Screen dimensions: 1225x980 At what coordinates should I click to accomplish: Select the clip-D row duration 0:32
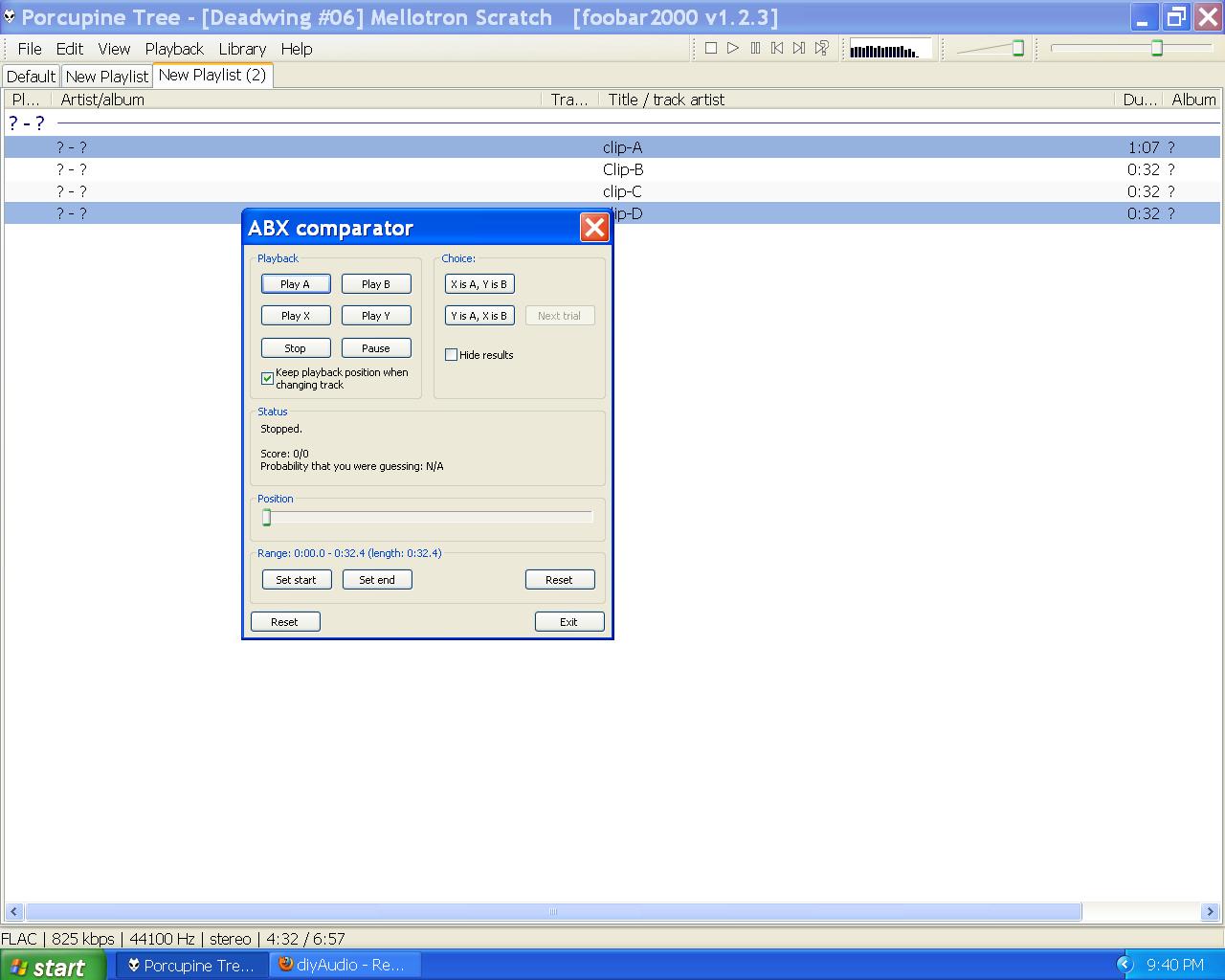[1143, 213]
